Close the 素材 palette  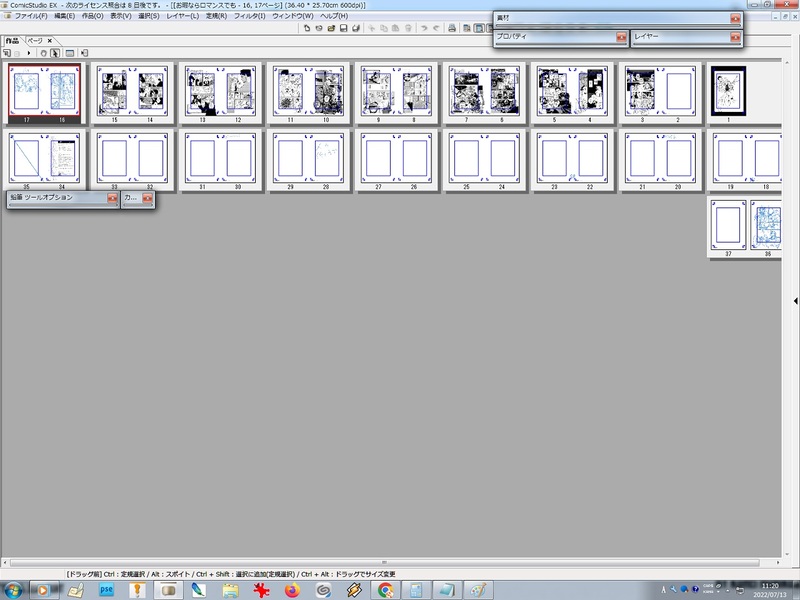(735, 18)
